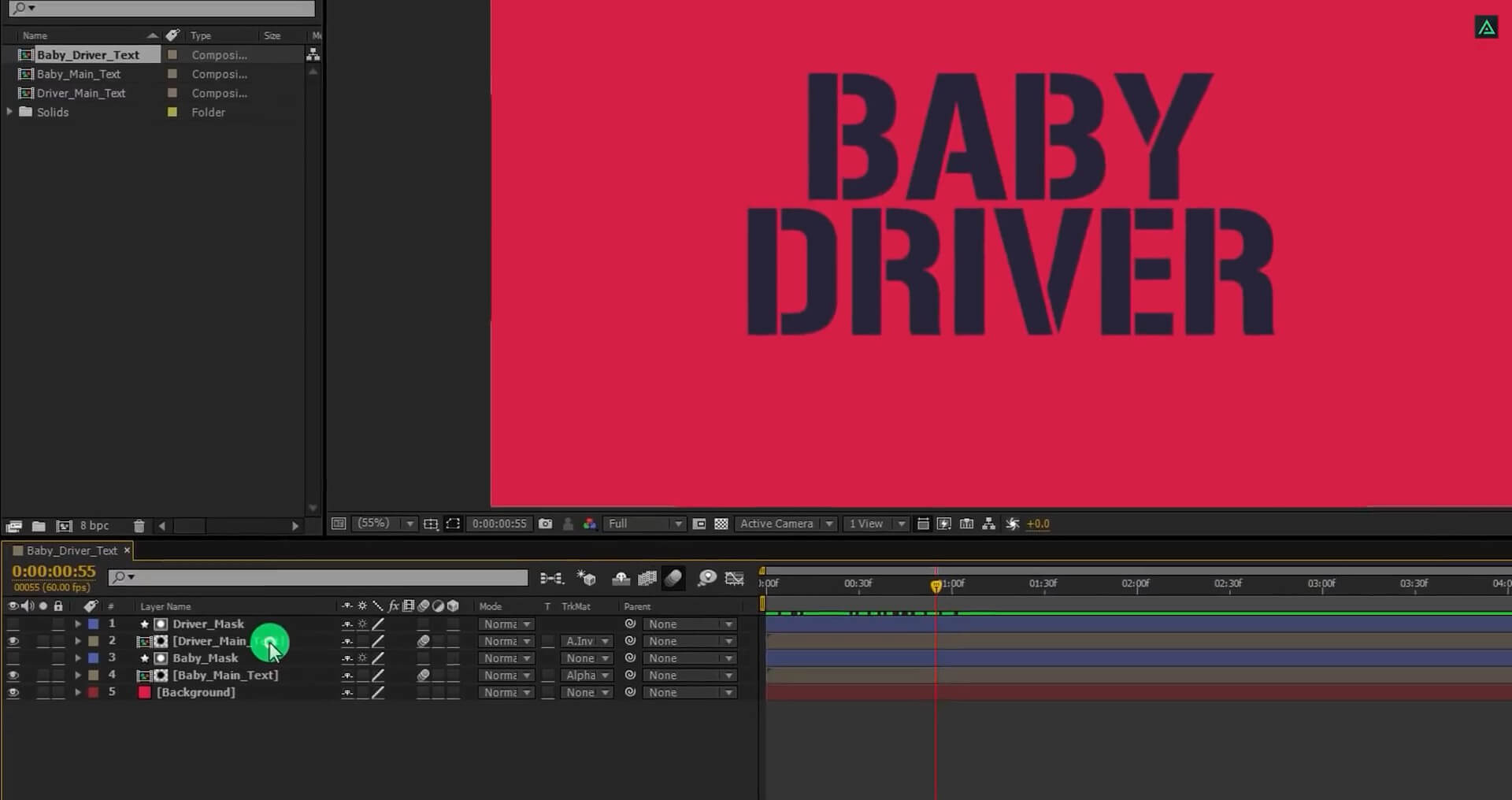Toggle Pixel Aspect Ratio Correction icon
This screenshot has height=800, width=1512.
click(923, 524)
